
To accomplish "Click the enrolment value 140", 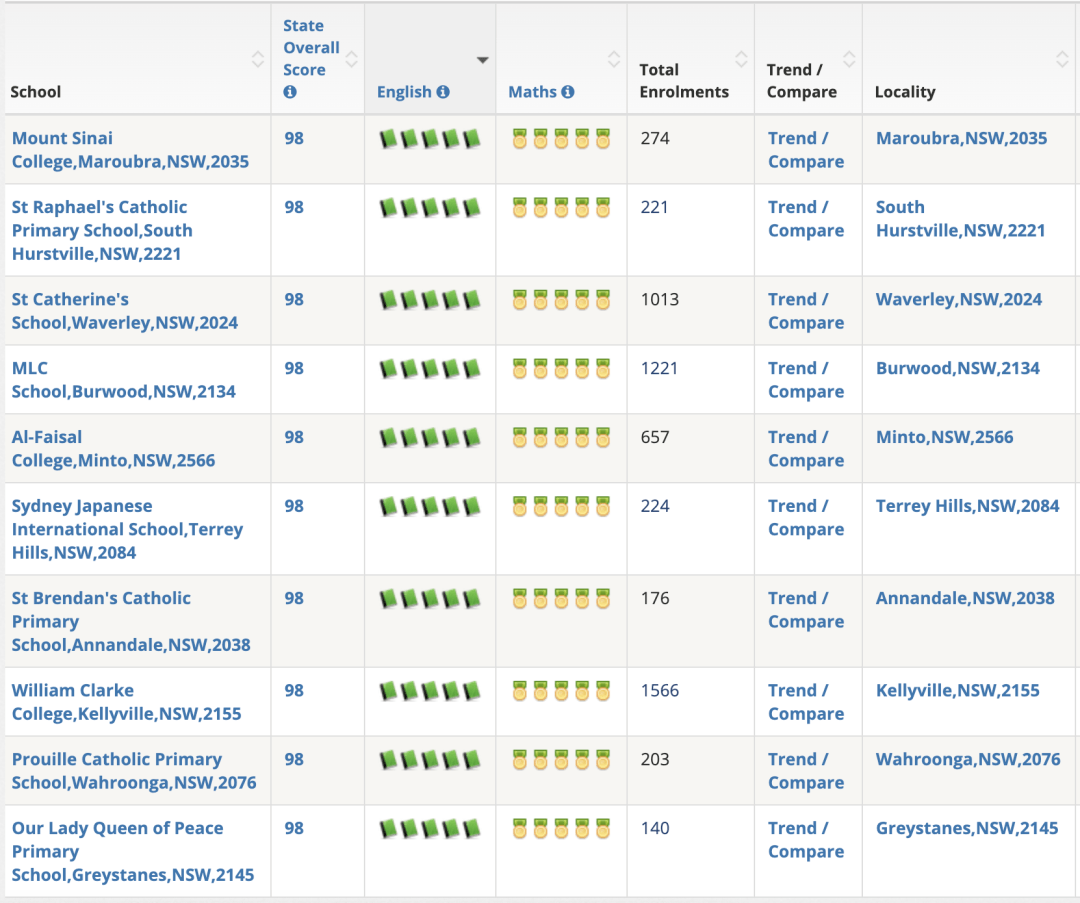I will coord(655,829).
